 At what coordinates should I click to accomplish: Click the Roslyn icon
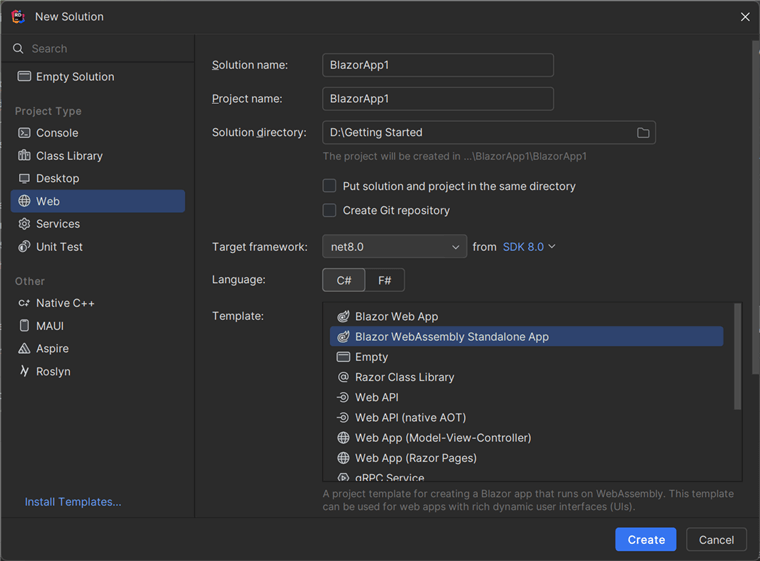[24, 371]
